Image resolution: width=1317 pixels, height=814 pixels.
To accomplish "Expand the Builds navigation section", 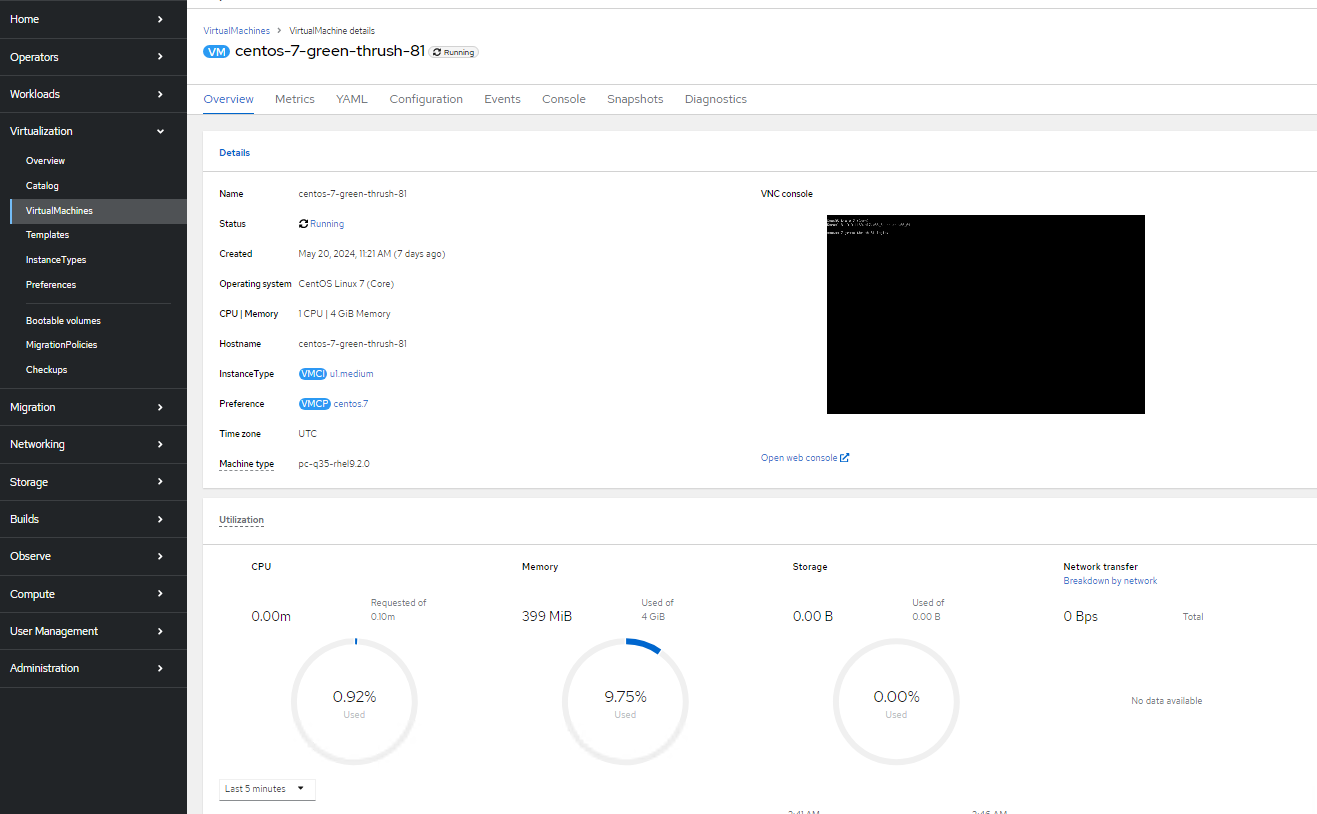I will coord(93,519).
